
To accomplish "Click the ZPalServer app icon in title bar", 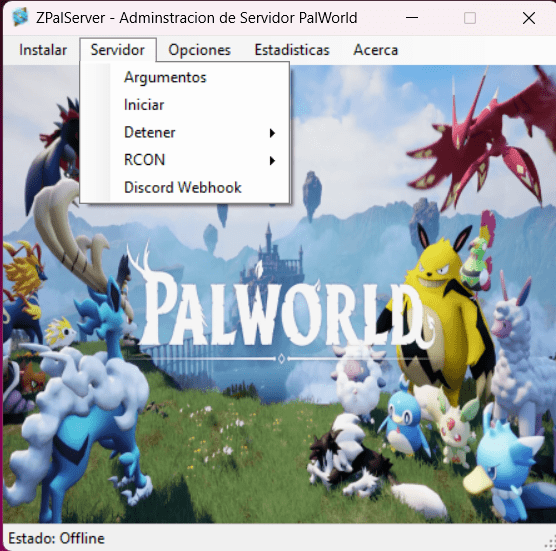I will coord(20,17).
